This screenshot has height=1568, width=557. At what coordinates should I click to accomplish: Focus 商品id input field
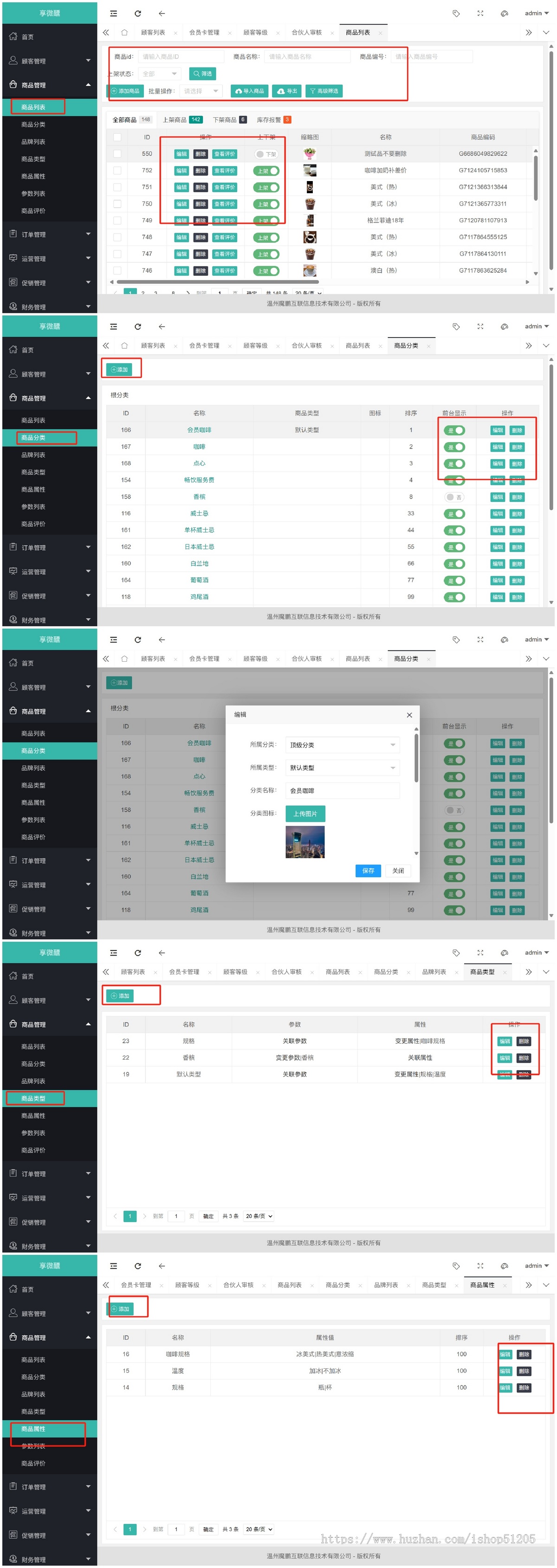(x=181, y=57)
